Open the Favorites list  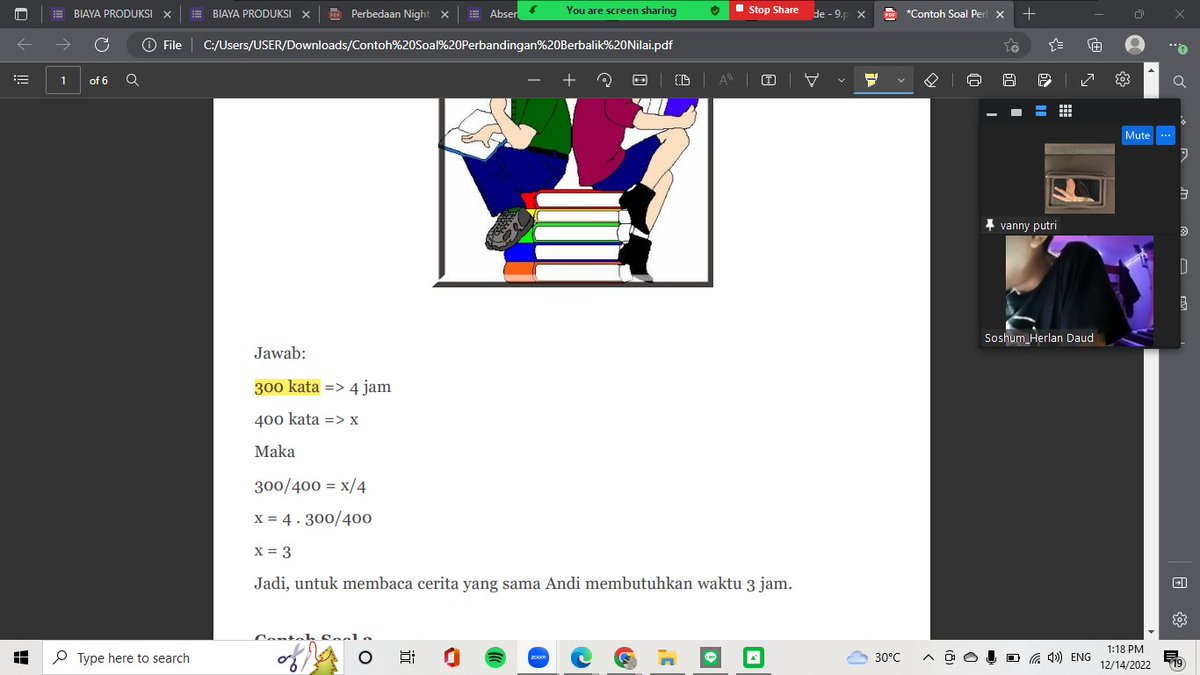click(x=1057, y=45)
